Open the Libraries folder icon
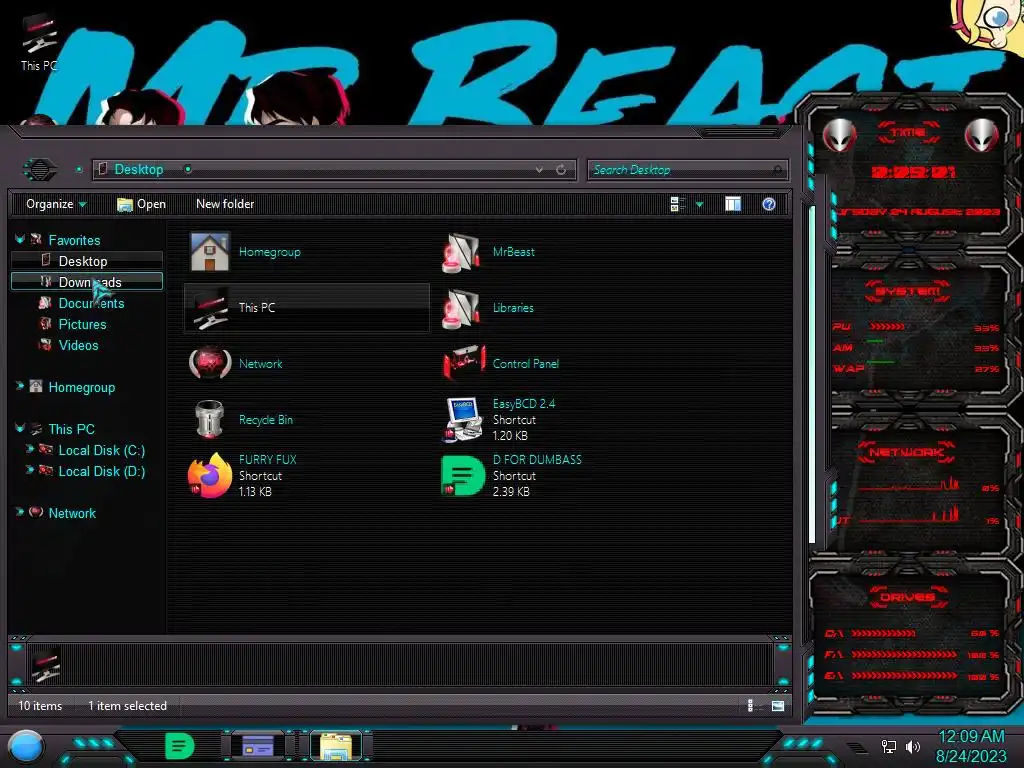 pos(461,308)
